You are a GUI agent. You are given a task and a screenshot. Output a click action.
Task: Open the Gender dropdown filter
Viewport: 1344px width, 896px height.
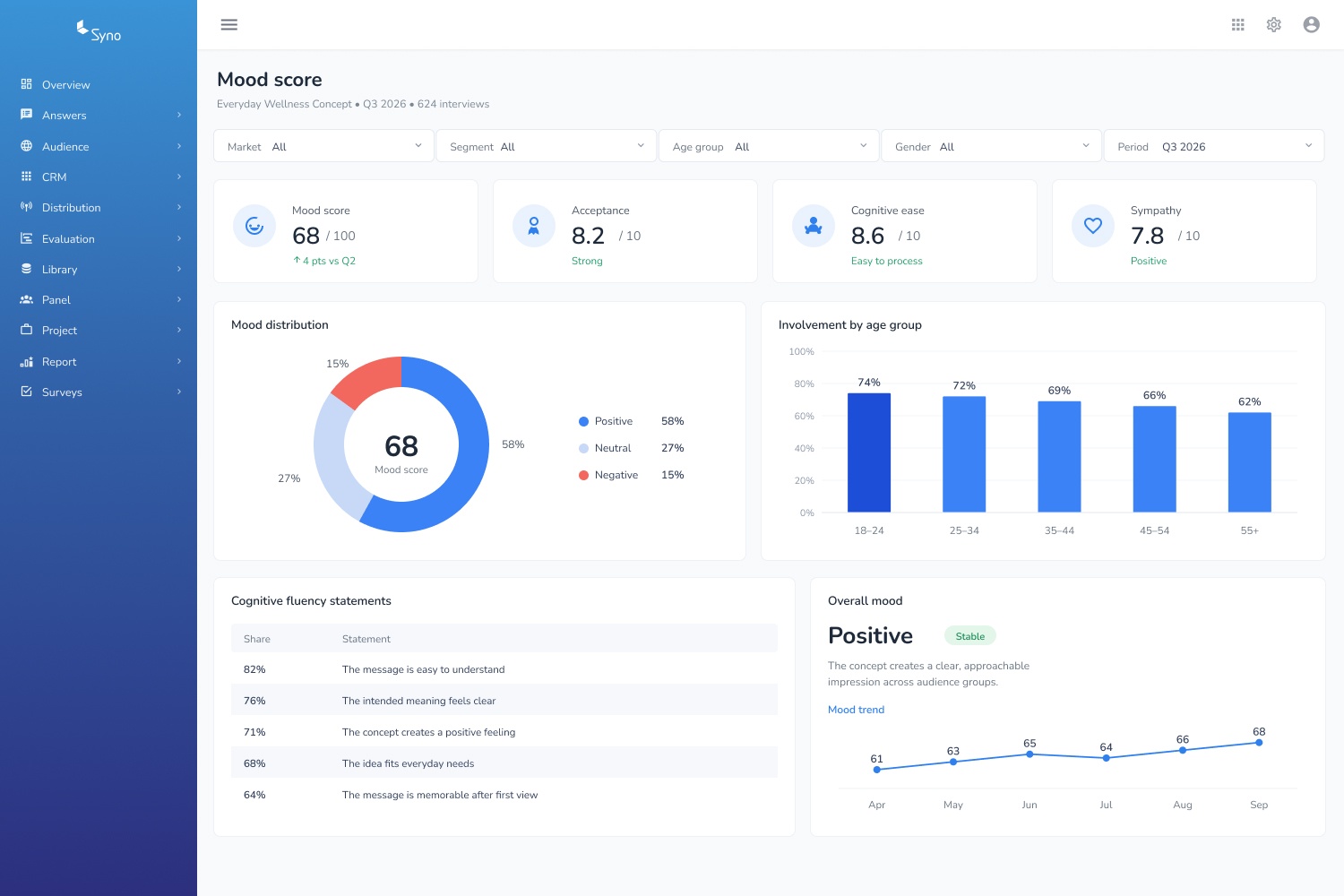(992, 146)
